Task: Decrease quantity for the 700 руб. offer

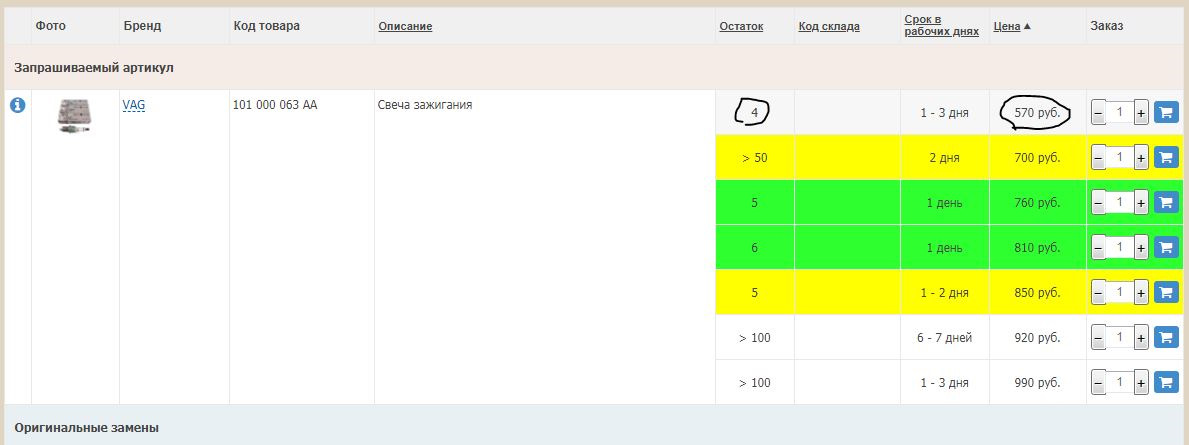Action: click(1099, 158)
